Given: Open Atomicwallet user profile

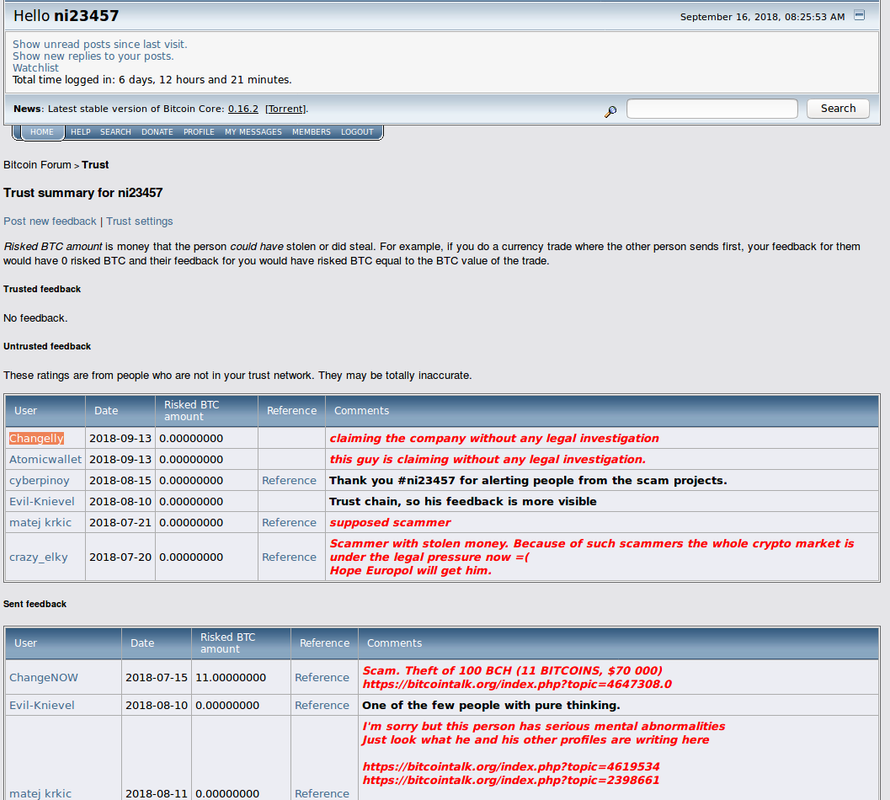Looking at the screenshot, I should 45,459.
